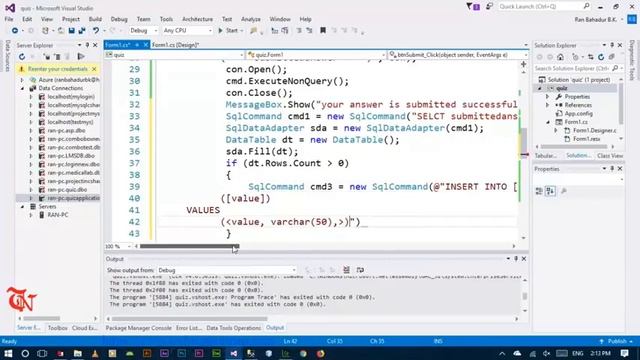The height and width of the screenshot is (360, 640).
Task: Collapse the Data Connections node
Action: (x=22, y=88)
